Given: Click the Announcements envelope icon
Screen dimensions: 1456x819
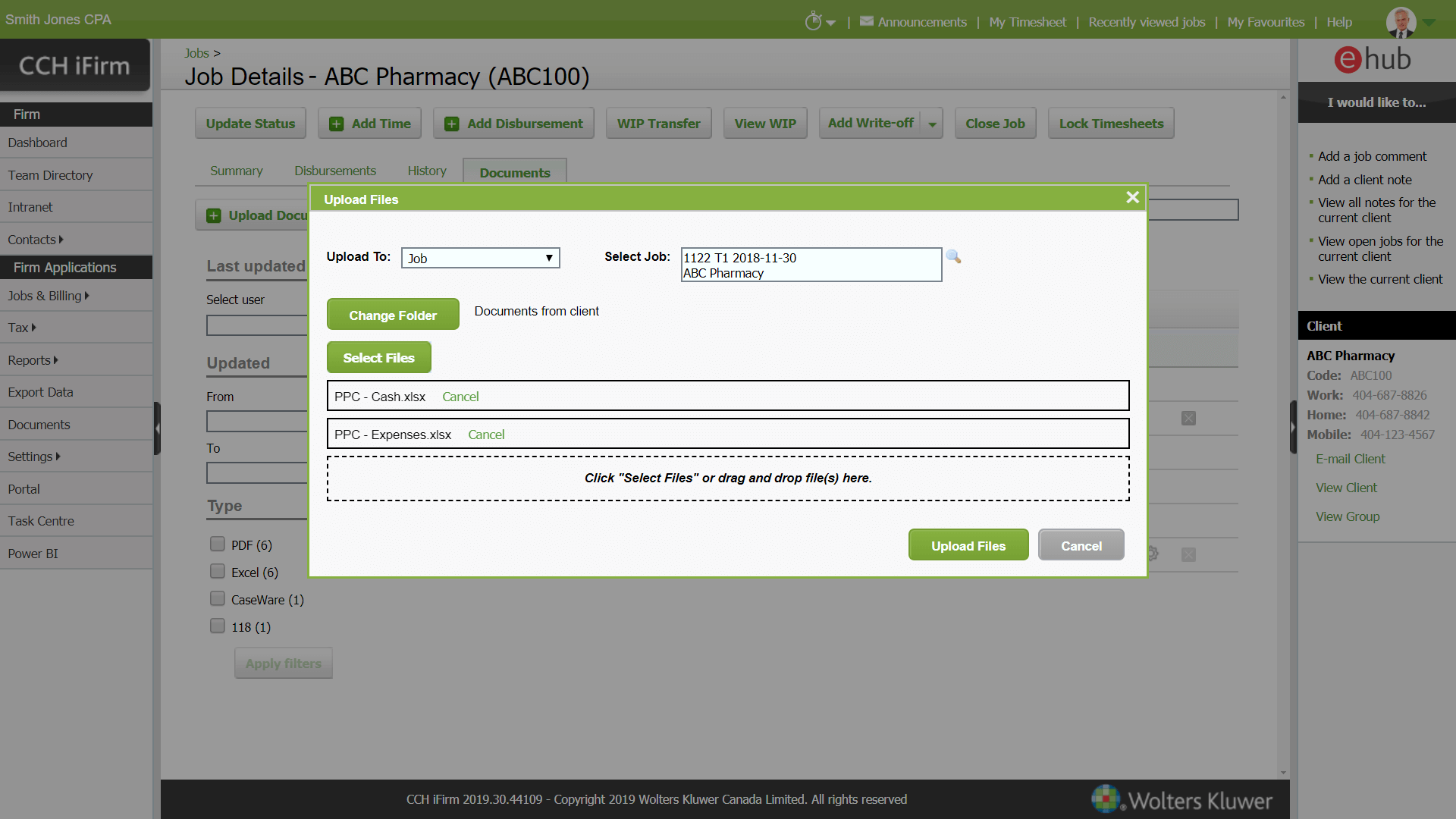Looking at the screenshot, I should point(866,22).
